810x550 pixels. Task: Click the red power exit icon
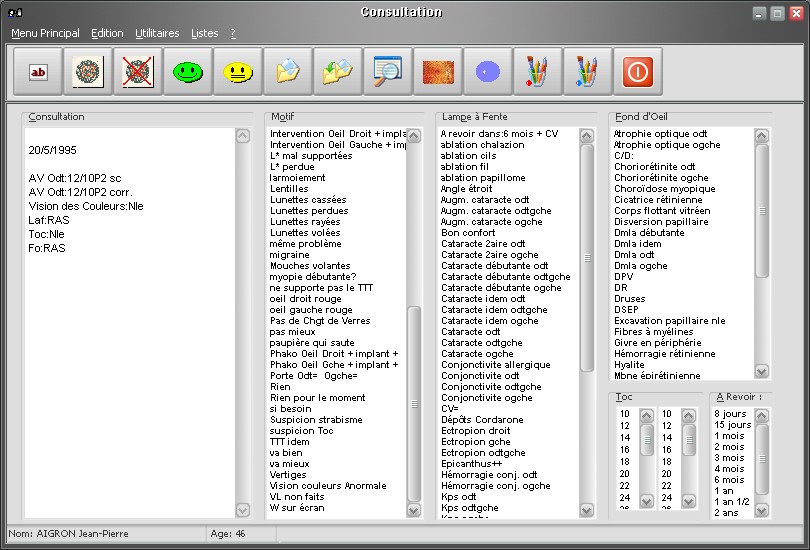click(x=637, y=72)
